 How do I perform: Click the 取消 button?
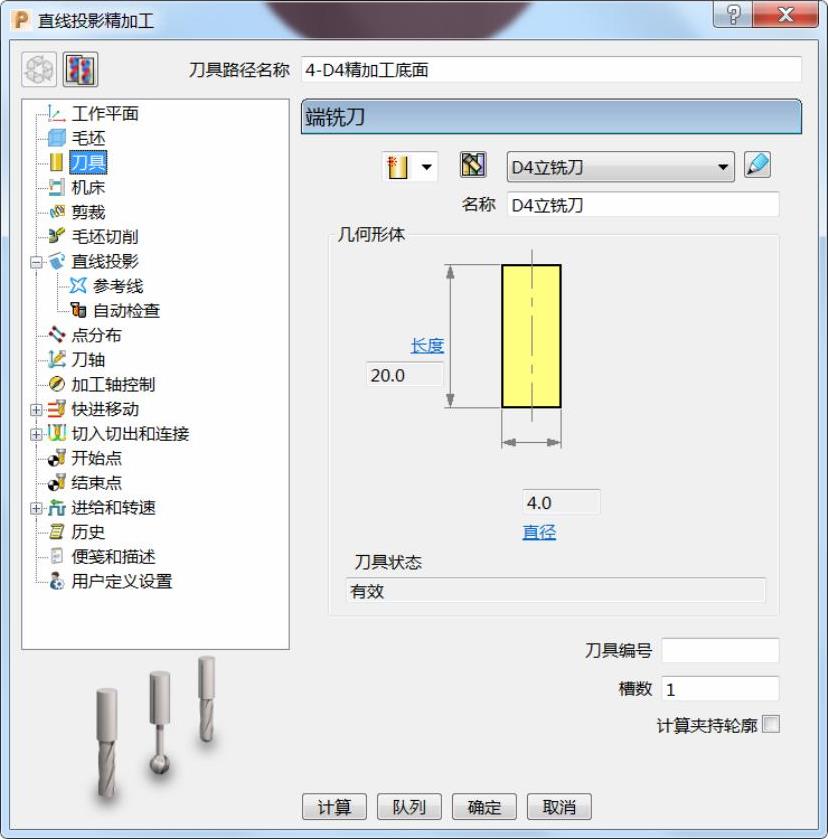(559, 806)
